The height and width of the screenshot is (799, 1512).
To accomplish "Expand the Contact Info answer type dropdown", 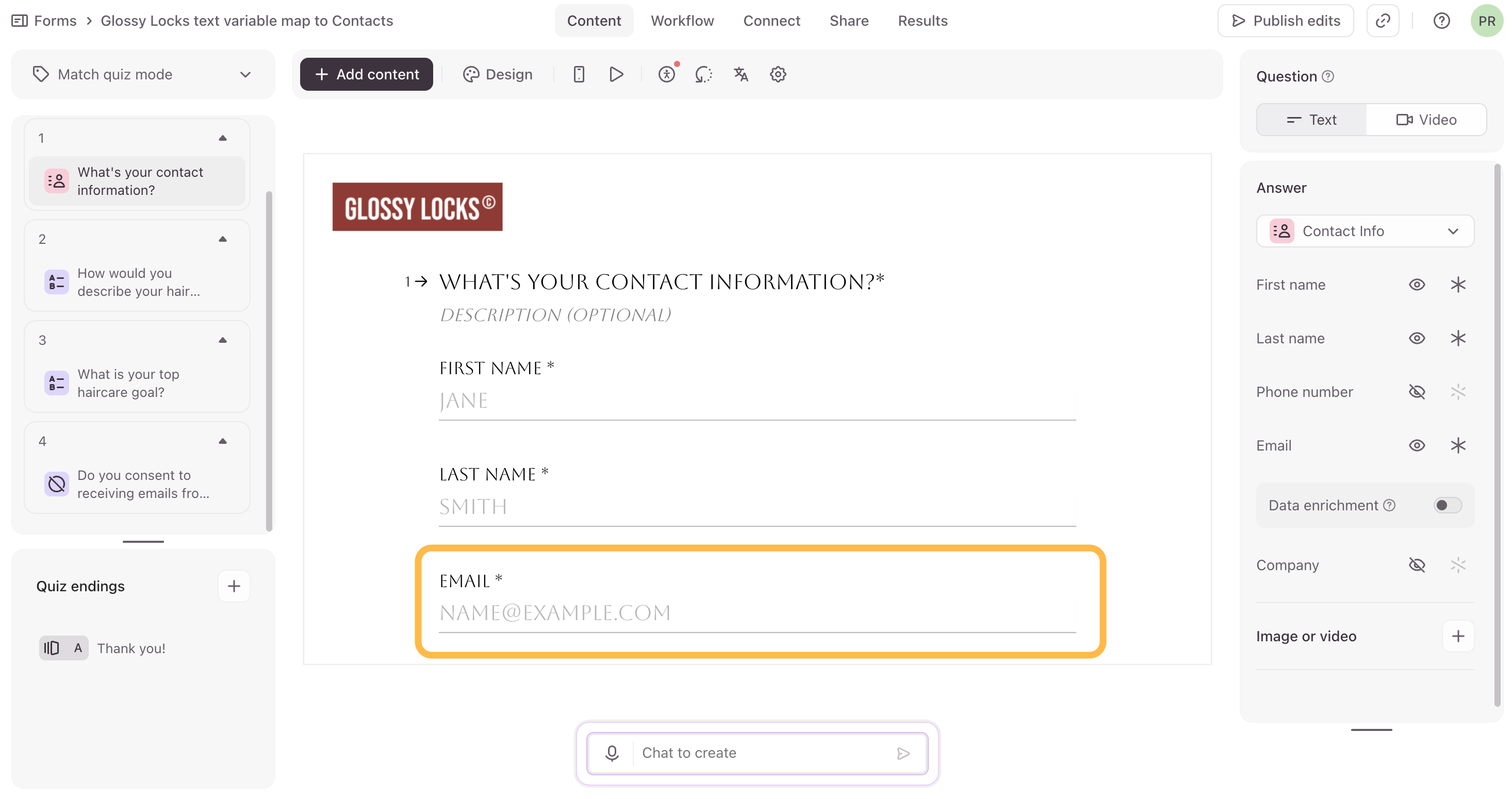I will pos(1365,231).
